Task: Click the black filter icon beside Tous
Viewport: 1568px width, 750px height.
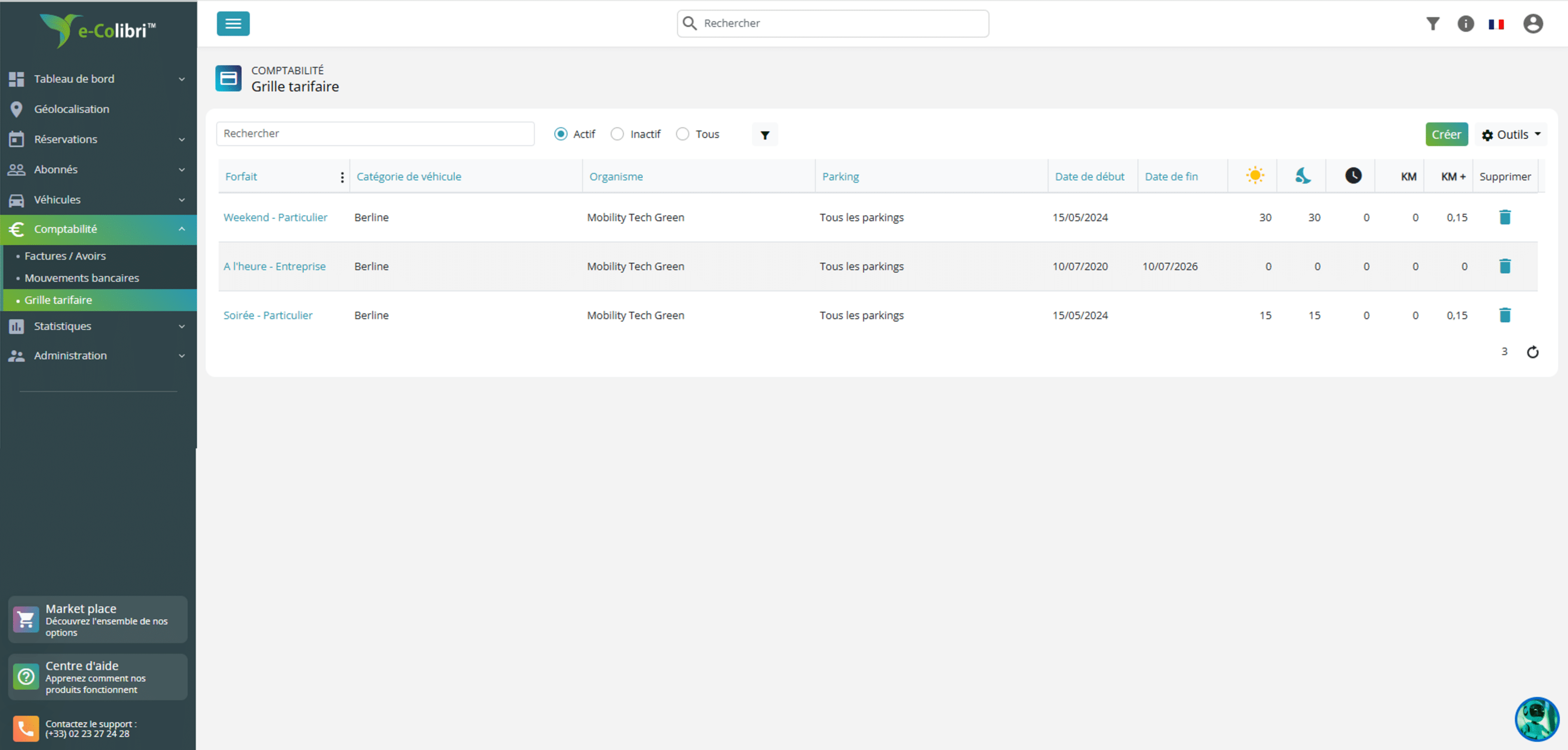Action: coord(764,134)
